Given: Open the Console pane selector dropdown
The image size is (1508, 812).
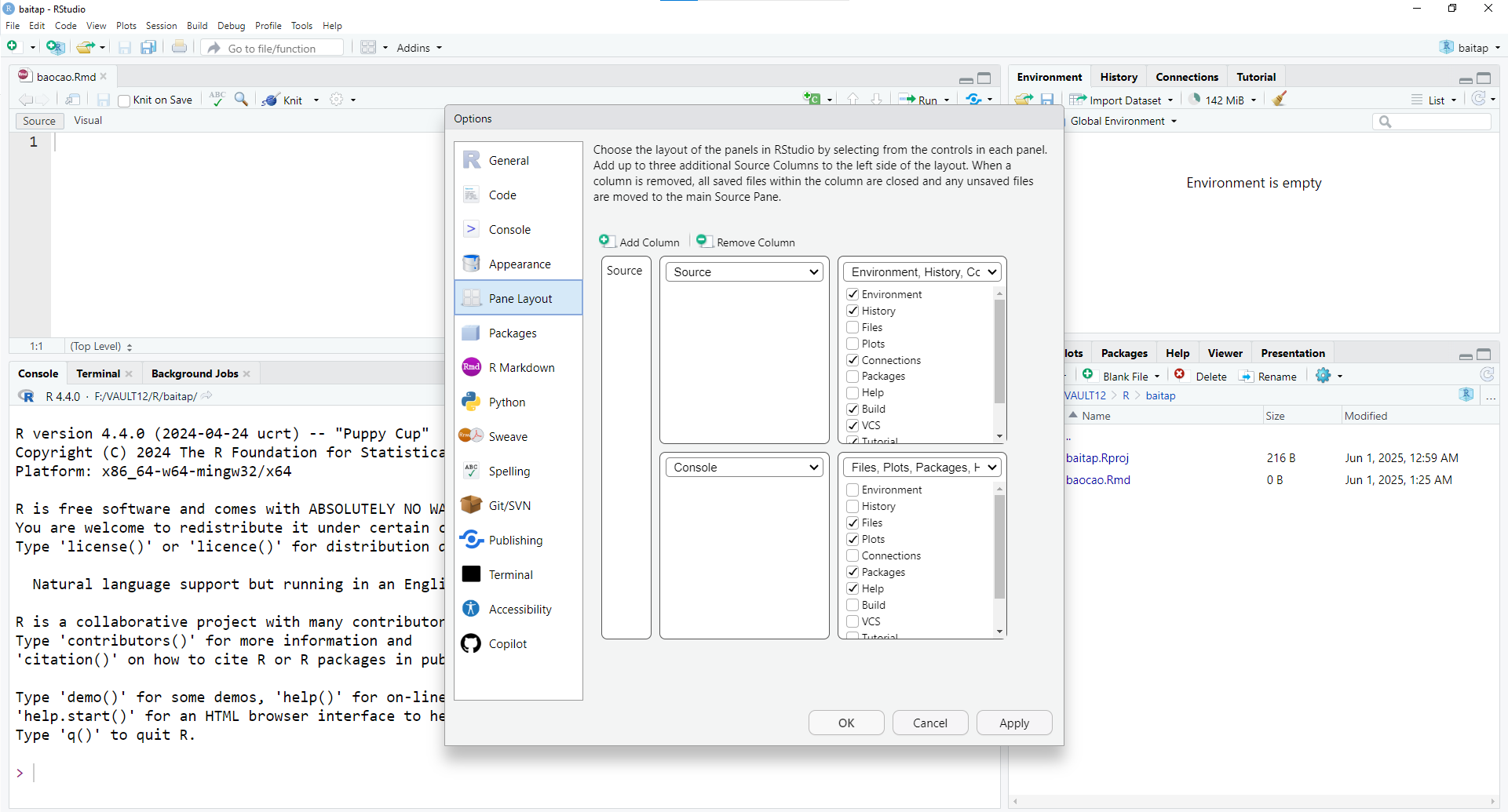Looking at the screenshot, I should pos(744,467).
